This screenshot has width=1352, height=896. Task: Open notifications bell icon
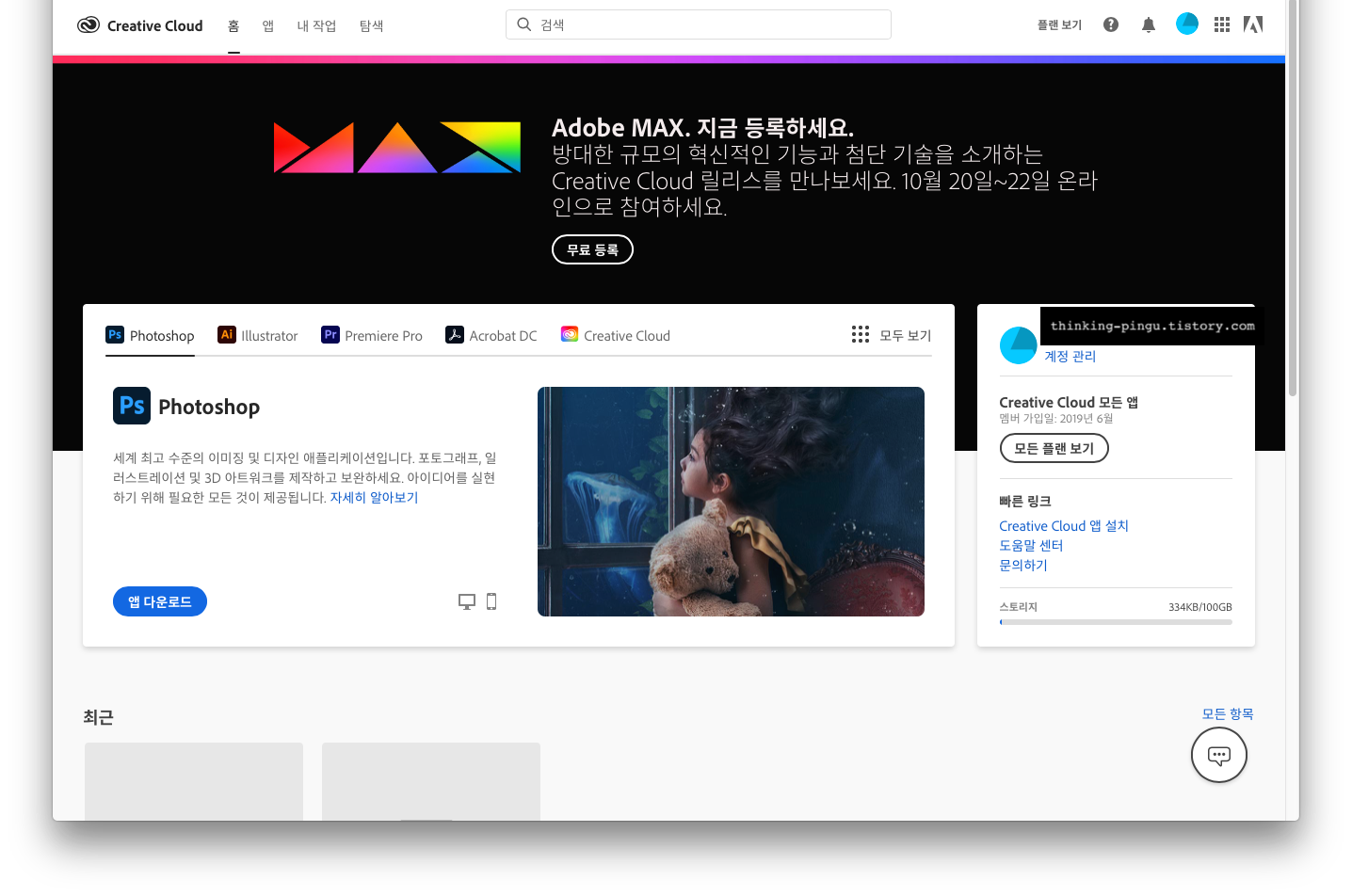(1149, 24)
